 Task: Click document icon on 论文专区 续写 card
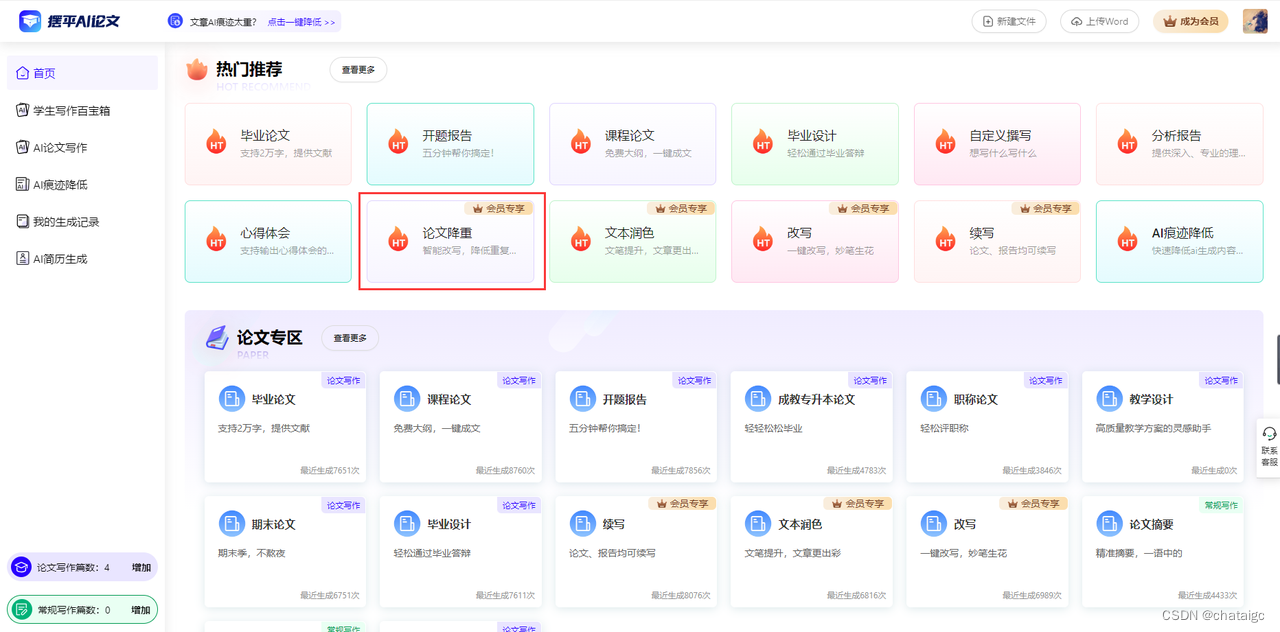(x=582, y=524)
